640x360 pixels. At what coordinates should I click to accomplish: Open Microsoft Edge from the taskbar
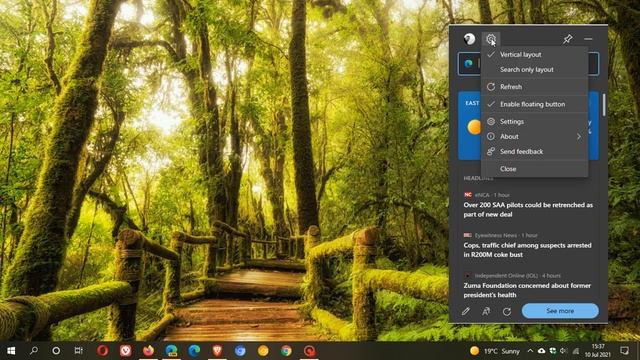(x=194, y=351)
